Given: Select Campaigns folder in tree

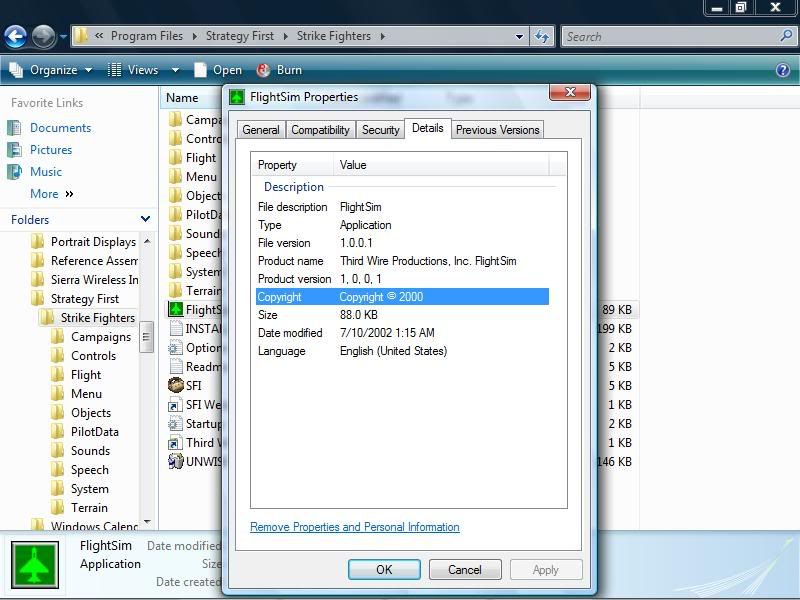Looking at the screenshot, I should [x=101, y=337].
